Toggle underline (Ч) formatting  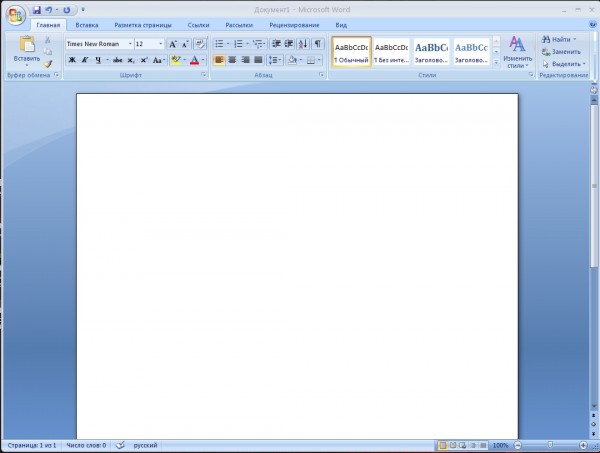98,60
